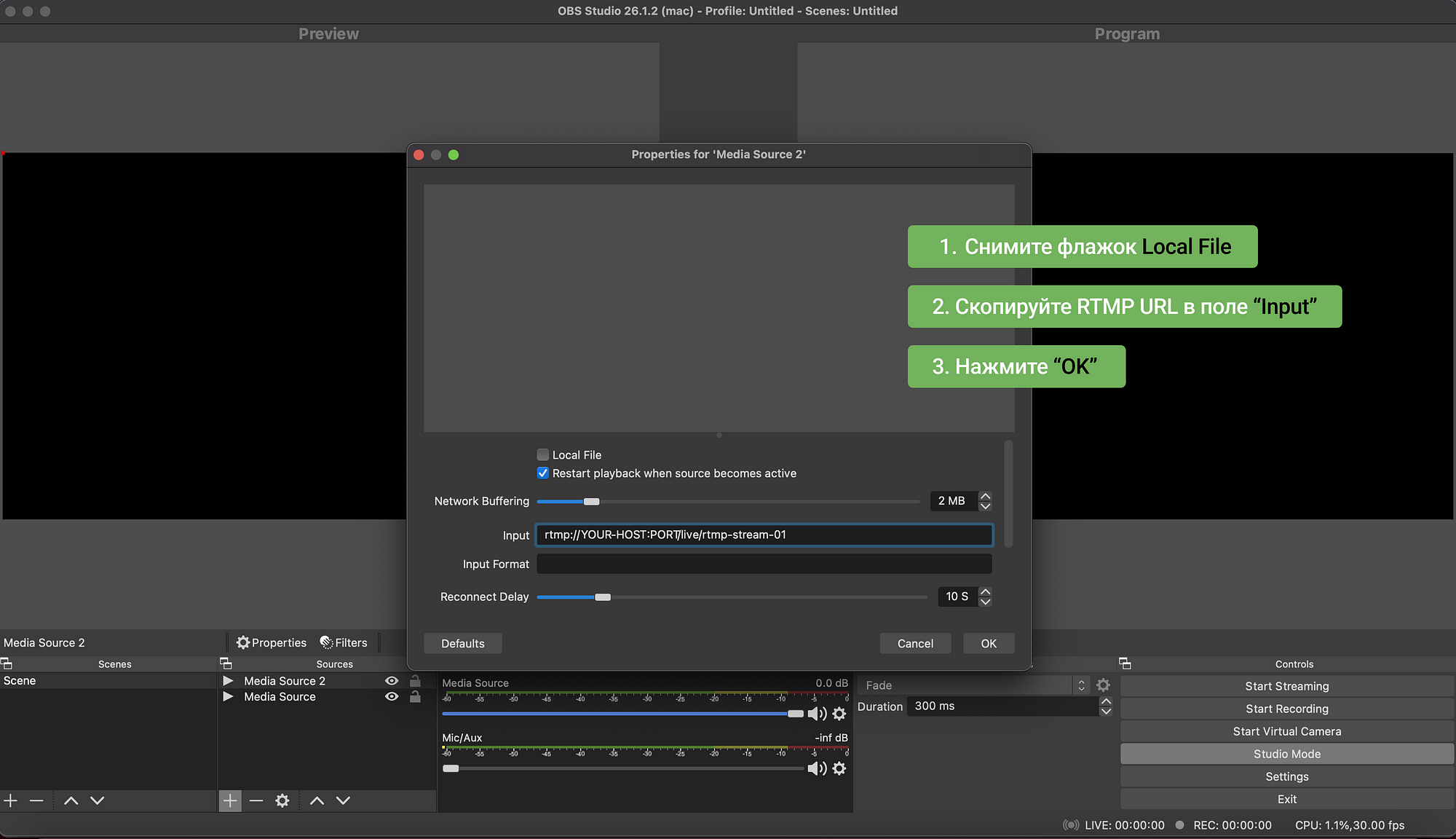Mute the Media Source audio speaker icon
1456x839 pixels.
tap(817, 714)
